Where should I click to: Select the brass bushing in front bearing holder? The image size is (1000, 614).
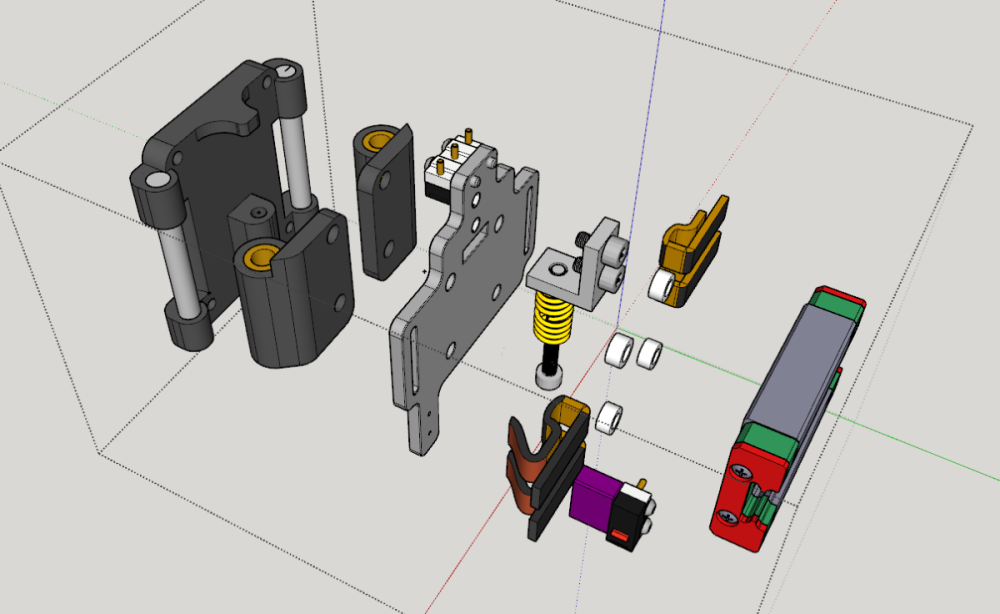(260, 256)
